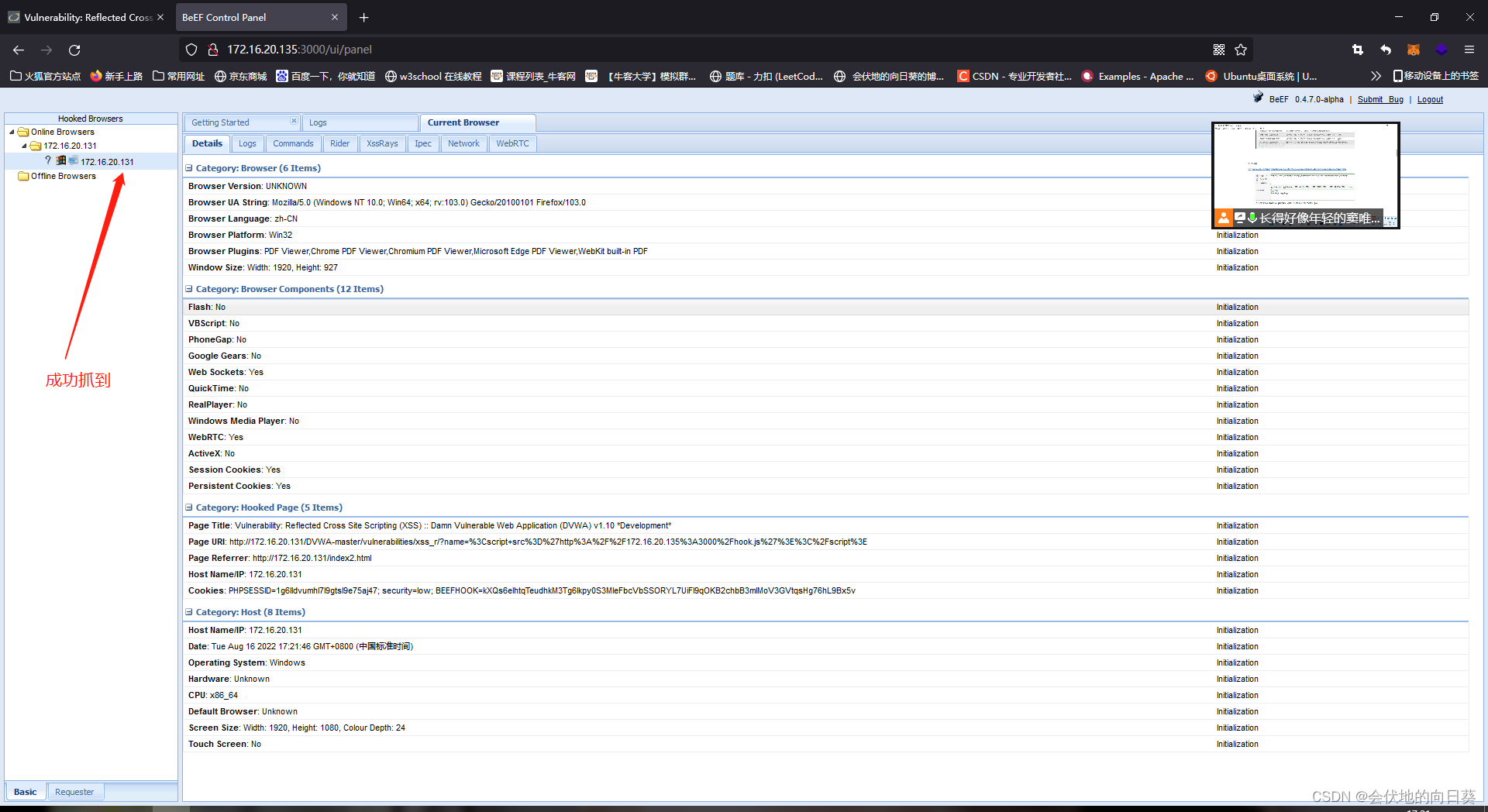Screen dimensions: 1488x812
Task: Click the screenshot crop extension icon
Action: 1358,49
